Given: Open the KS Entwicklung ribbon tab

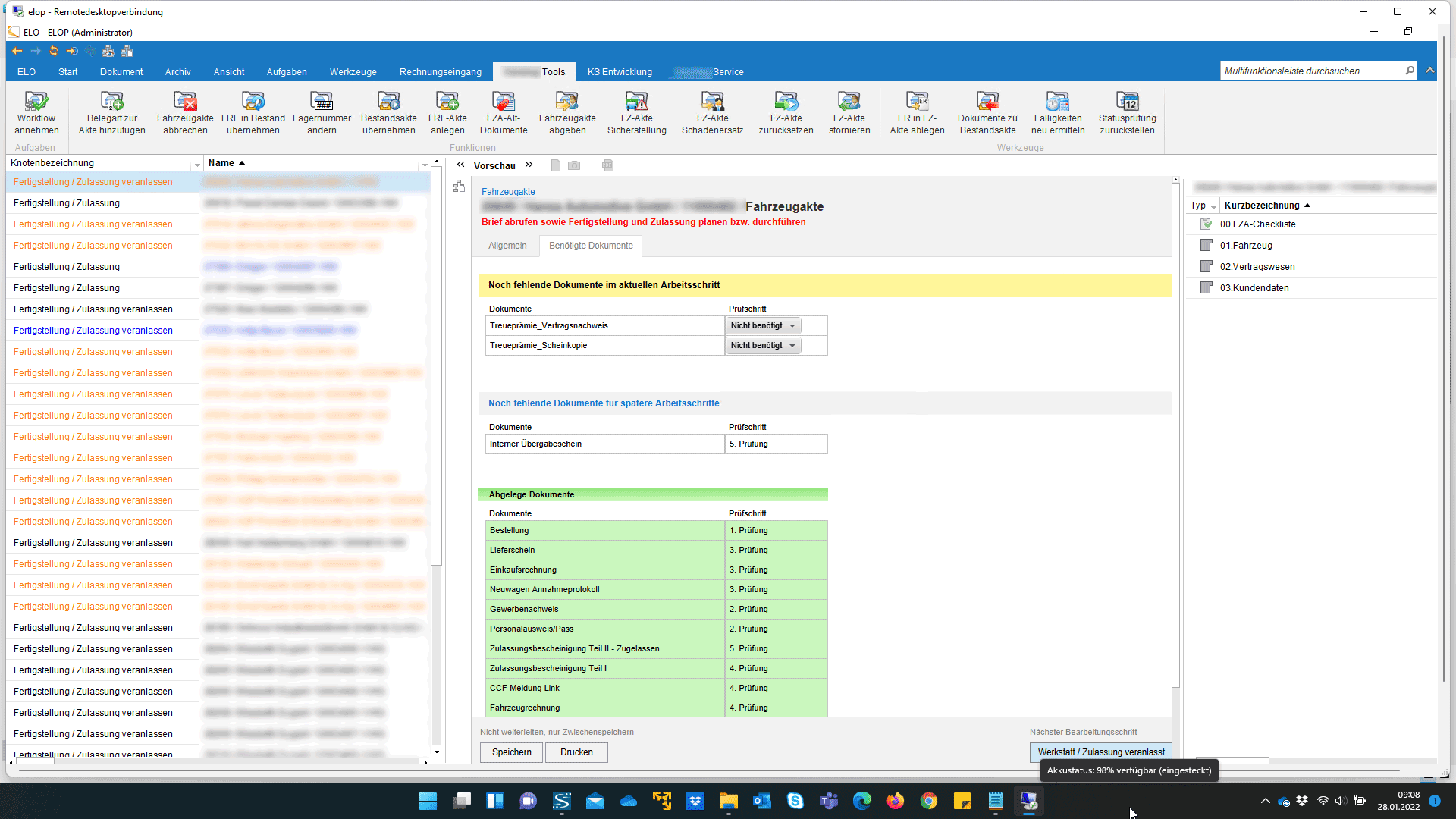Looking at the screenshot, I should (x=620, y=72).
